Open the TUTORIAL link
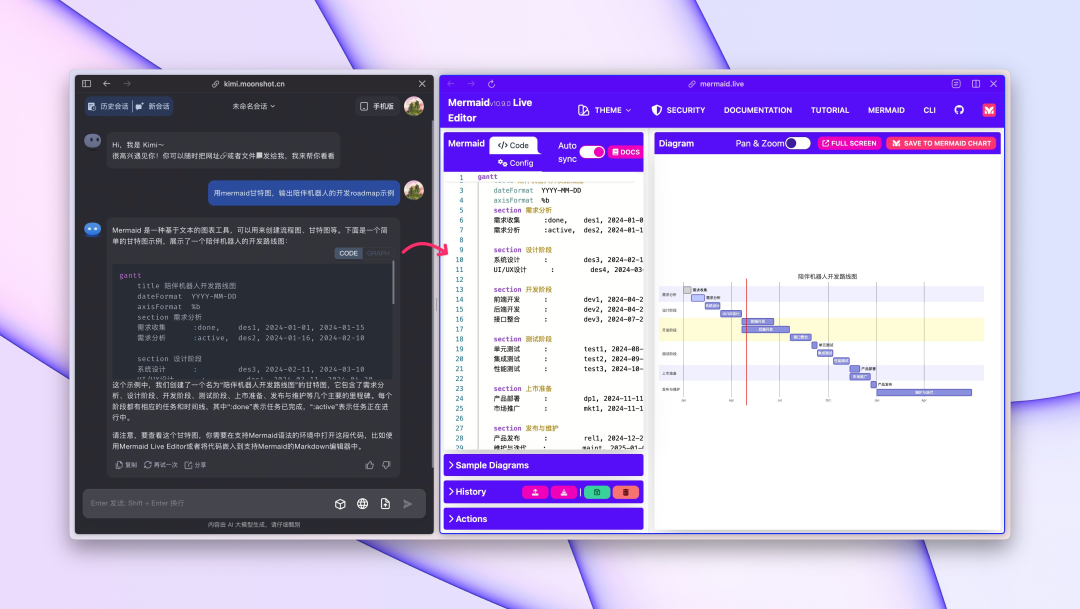 (x=830, y=110)
